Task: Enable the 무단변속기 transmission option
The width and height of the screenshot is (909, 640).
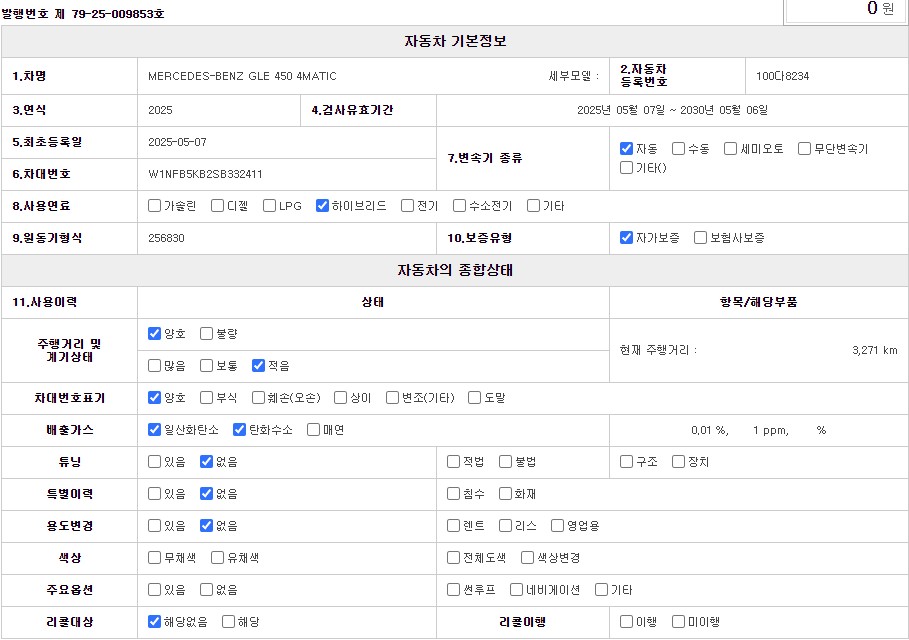Action: pyautogui.click(x=805, y=149)
